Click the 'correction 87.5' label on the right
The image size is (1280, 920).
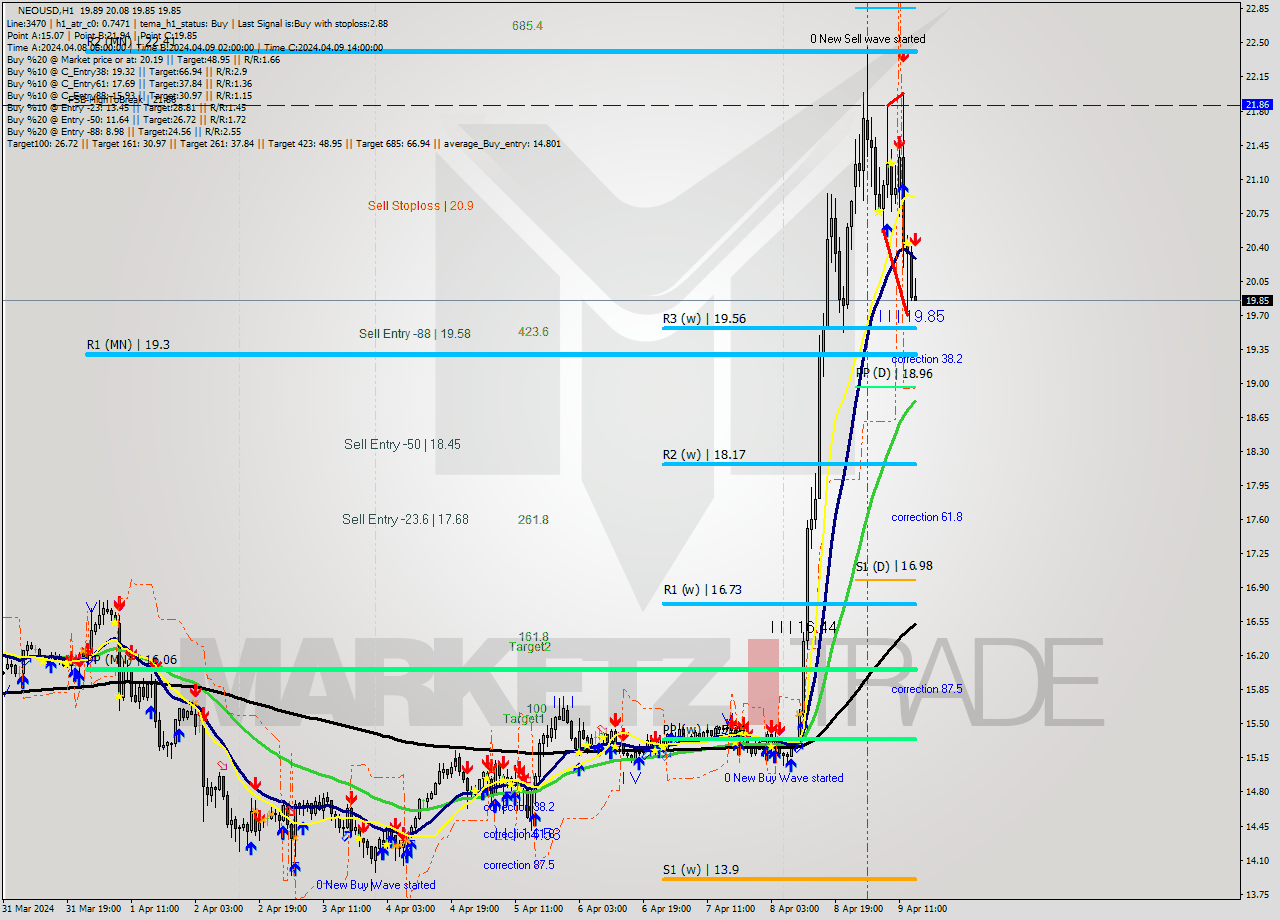(x=927, y=689)
